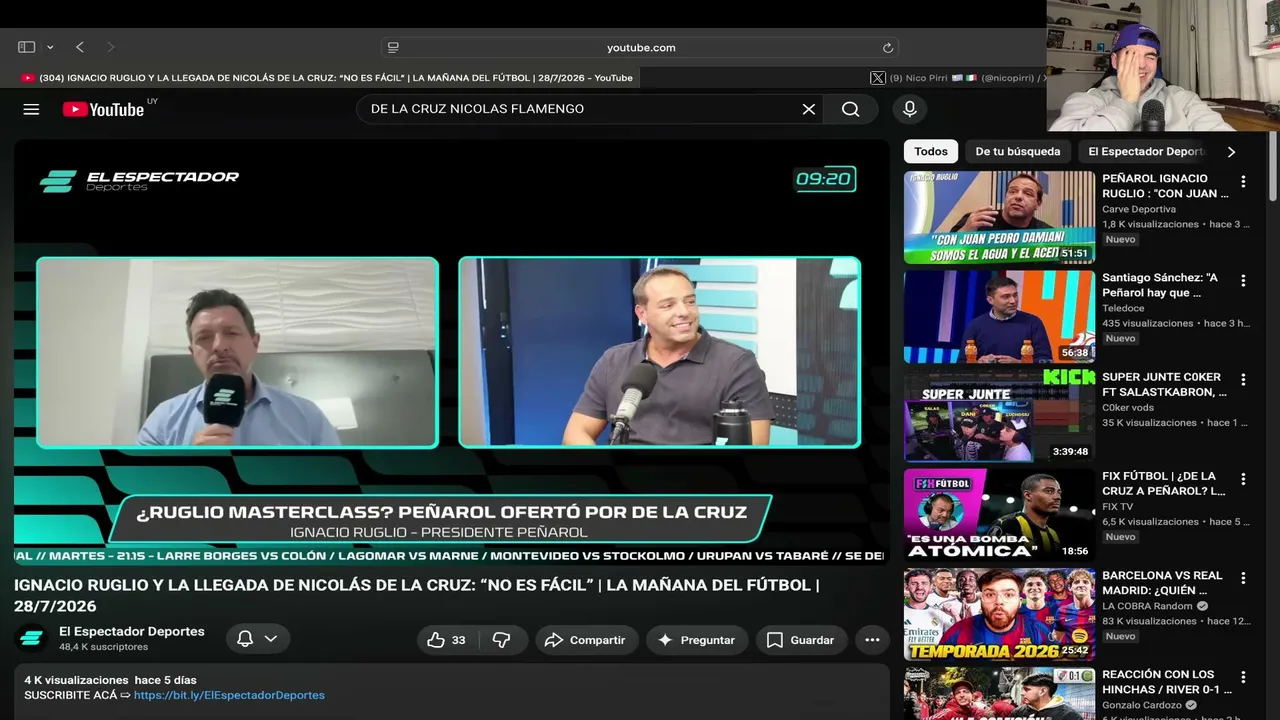Screen dimensions: 1280x720
Task: Open the 'SUPER JUNTE C0KER FT SALASTKABRON' title
Action: click(x=1164, y=385)
